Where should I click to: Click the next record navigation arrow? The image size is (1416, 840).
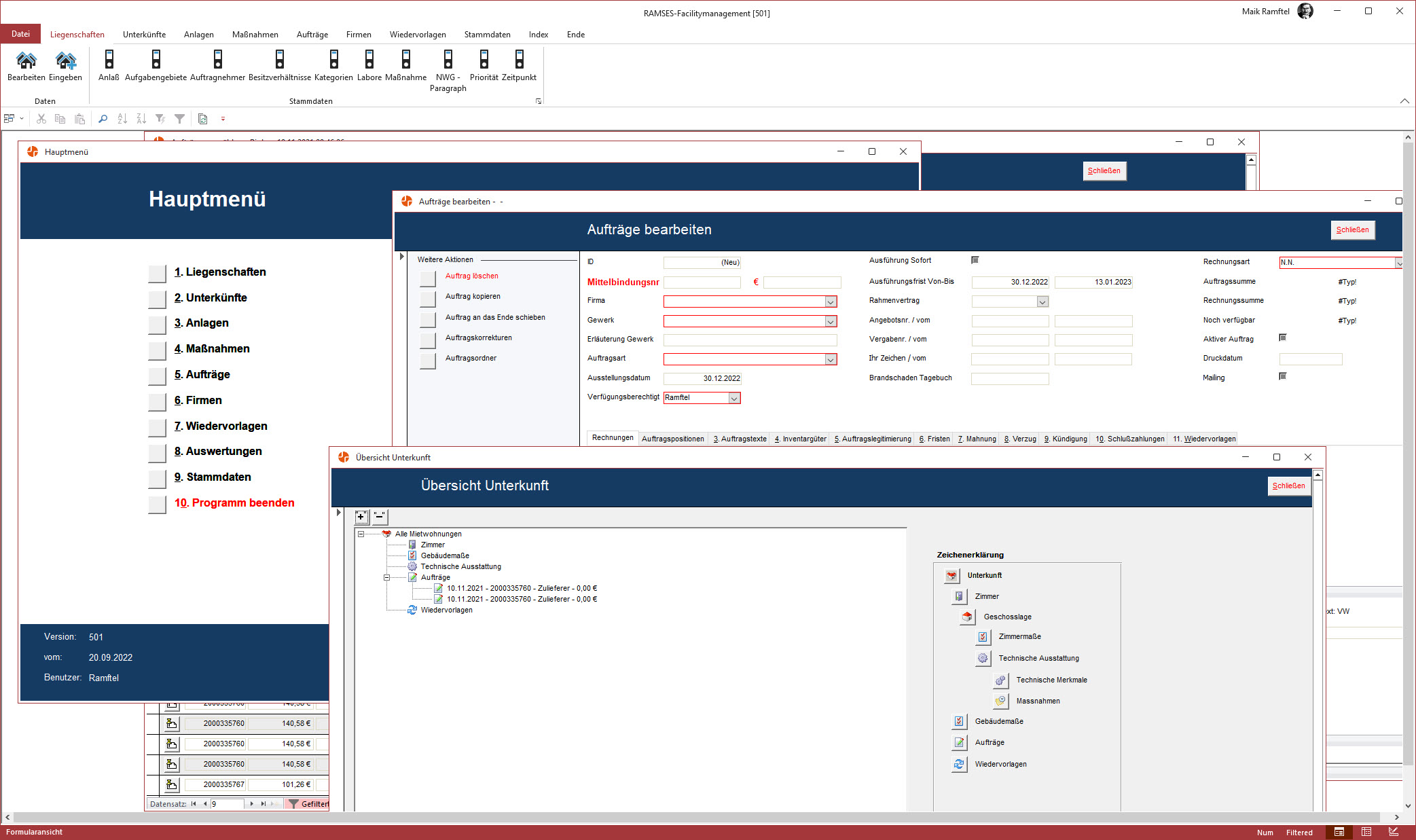click(252, 804)
